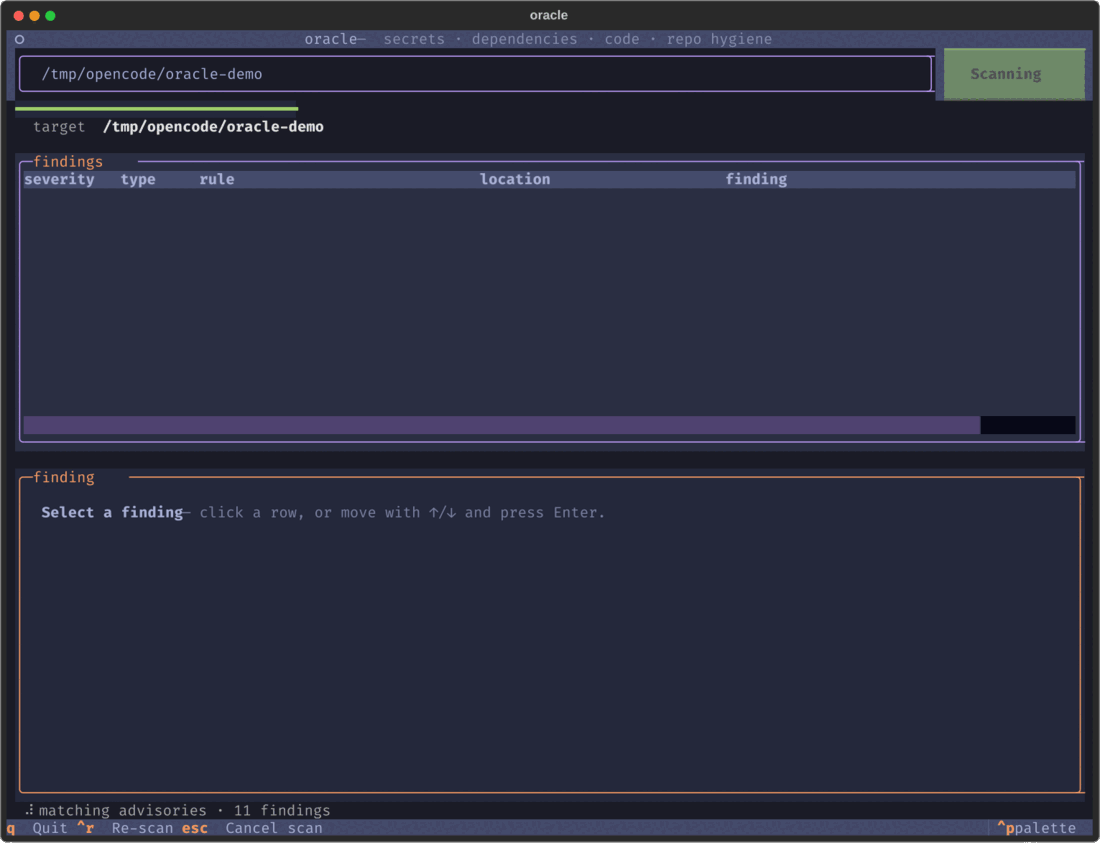Click the header subtitle 'secrets · dependencies · code · repo hygiene'

point(577,39)
